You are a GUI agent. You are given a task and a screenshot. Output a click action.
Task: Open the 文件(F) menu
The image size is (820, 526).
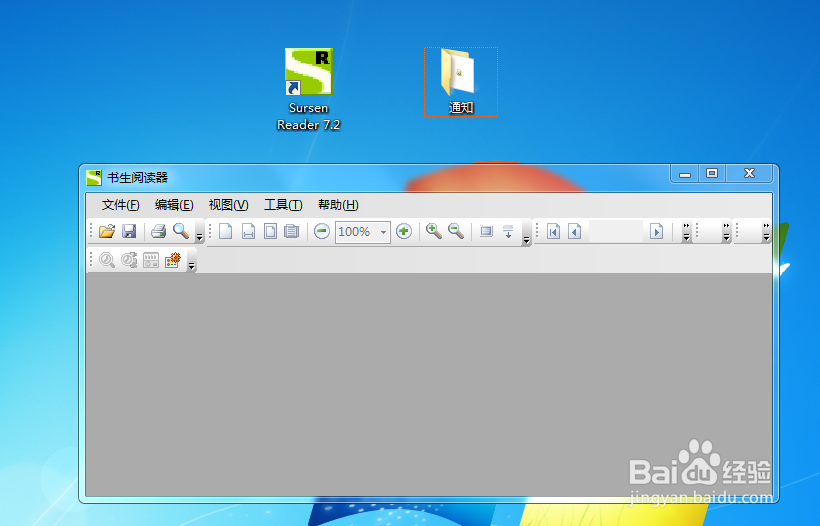pyautogui.click(x=120, y=205)
